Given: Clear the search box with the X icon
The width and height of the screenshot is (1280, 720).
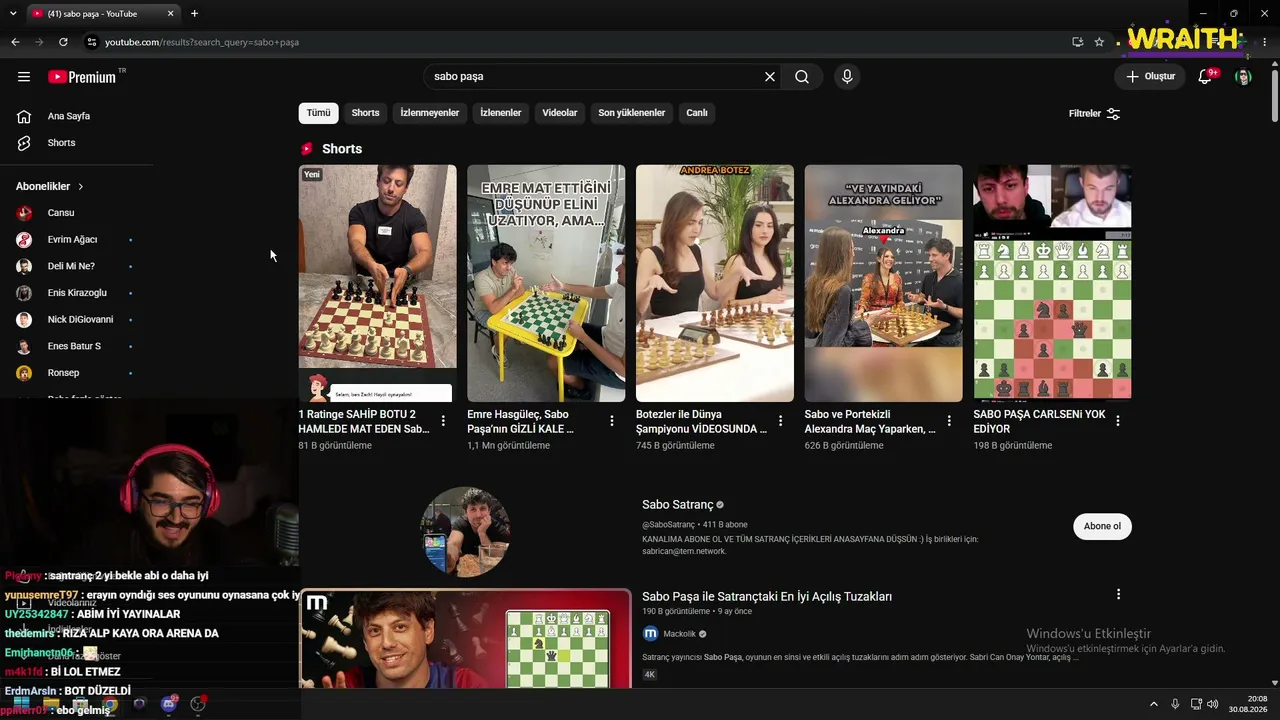Looking at the screenshot, I should tap(770, 77).
